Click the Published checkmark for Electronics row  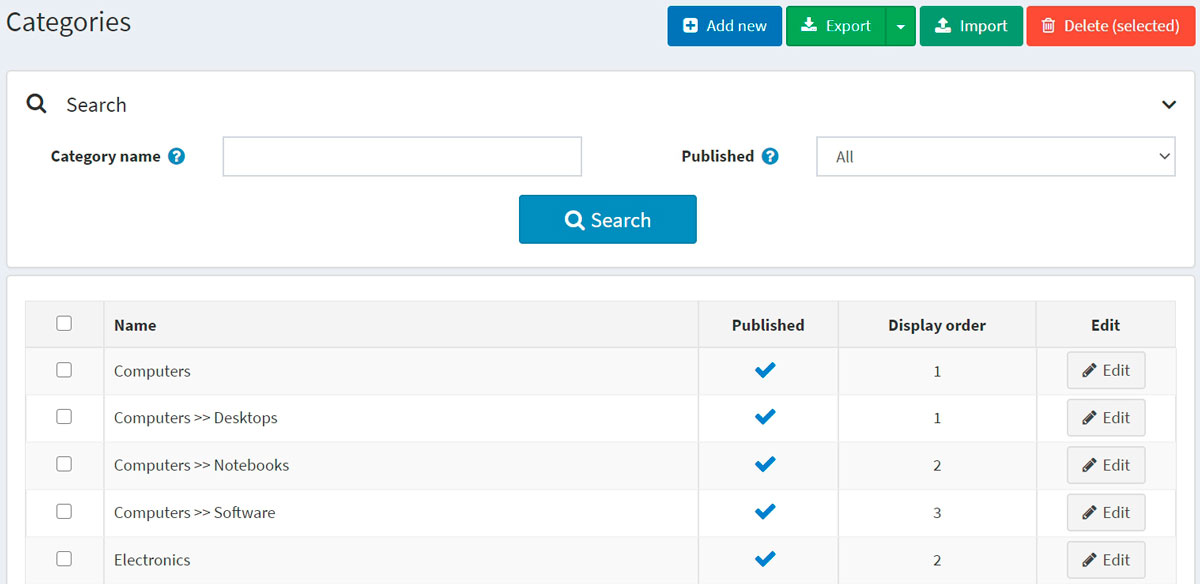click(765, 560)
